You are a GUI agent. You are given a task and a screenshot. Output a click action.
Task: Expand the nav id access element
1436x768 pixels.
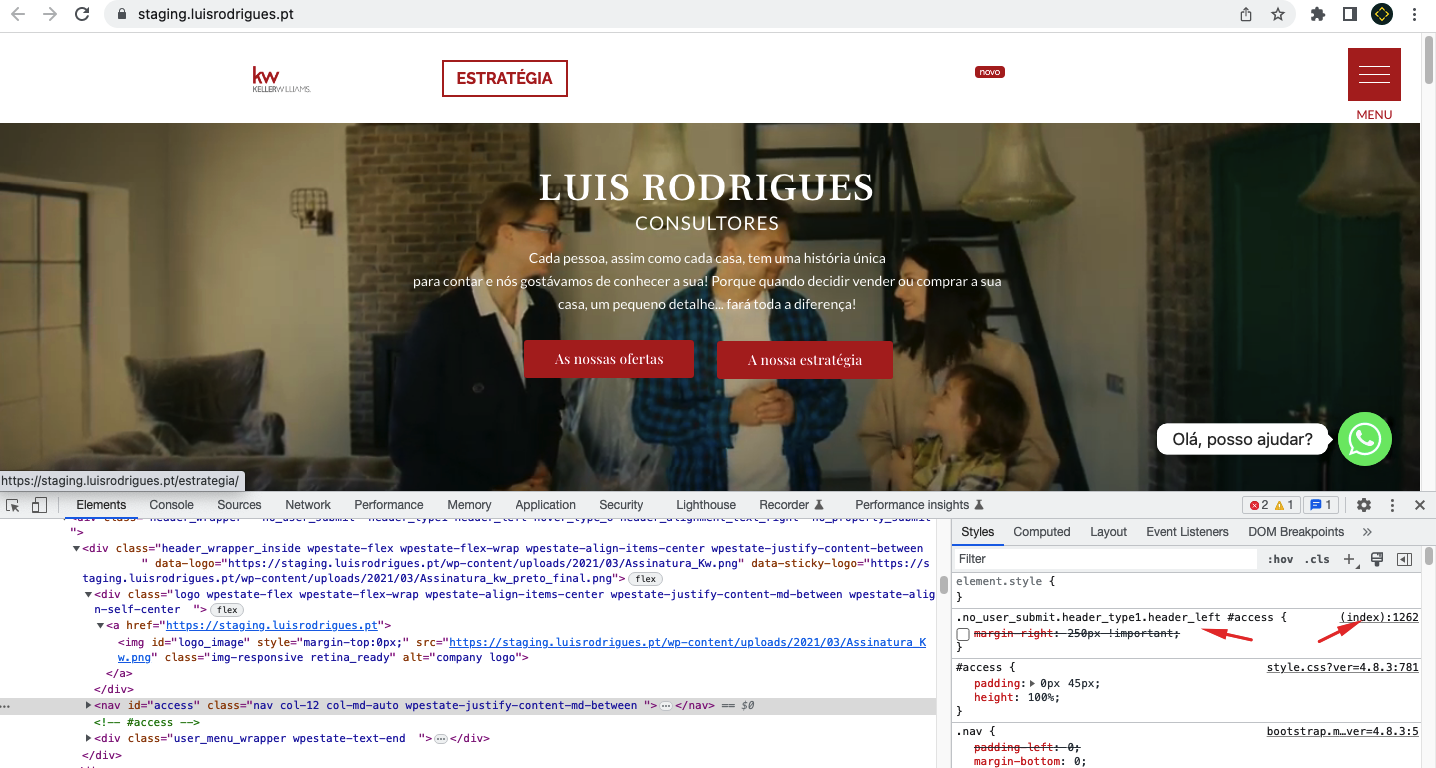[x=89, y=706]
